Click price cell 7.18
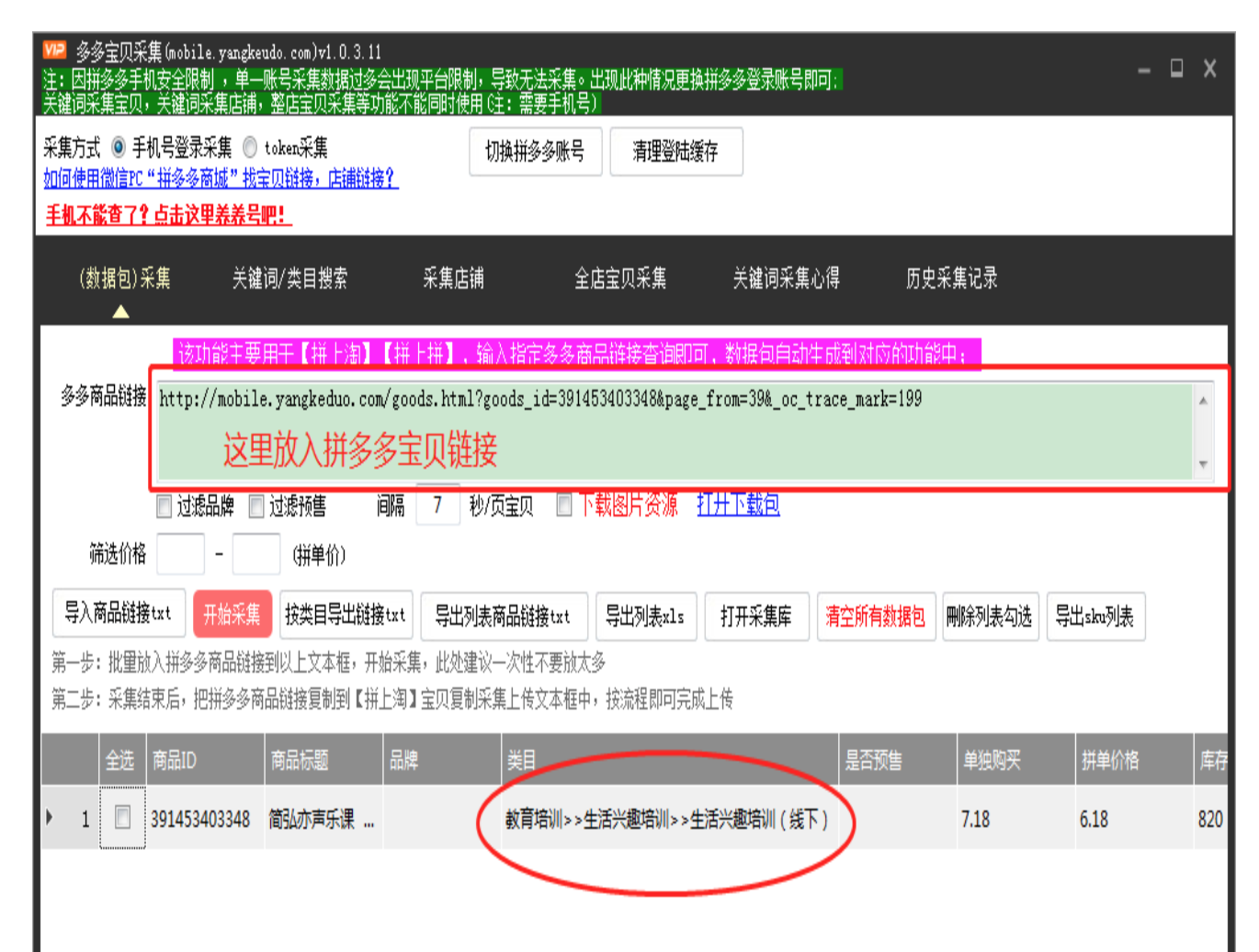 pos(1015,819)
